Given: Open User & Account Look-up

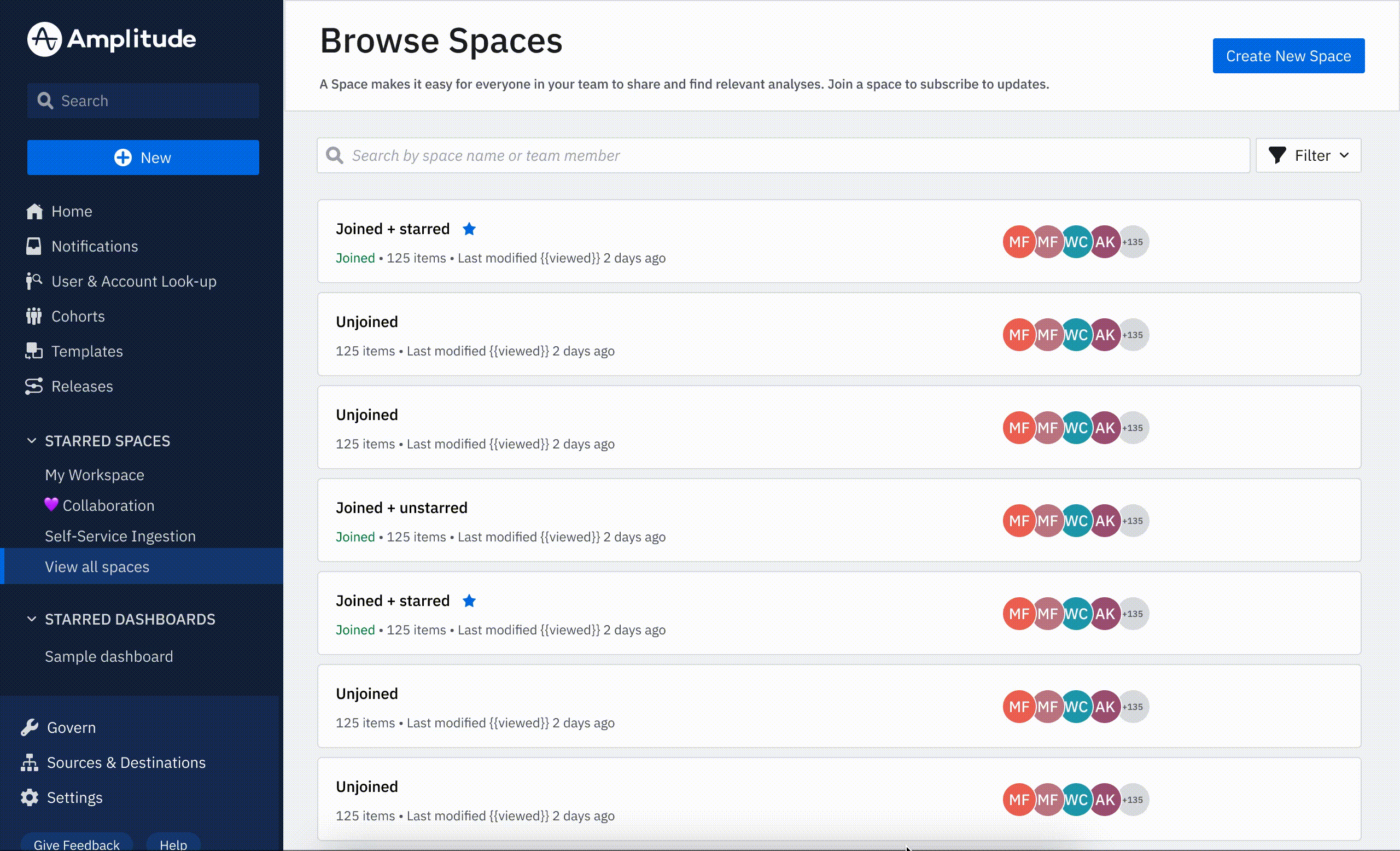Looking at the screenshot, I should [133, 281].
